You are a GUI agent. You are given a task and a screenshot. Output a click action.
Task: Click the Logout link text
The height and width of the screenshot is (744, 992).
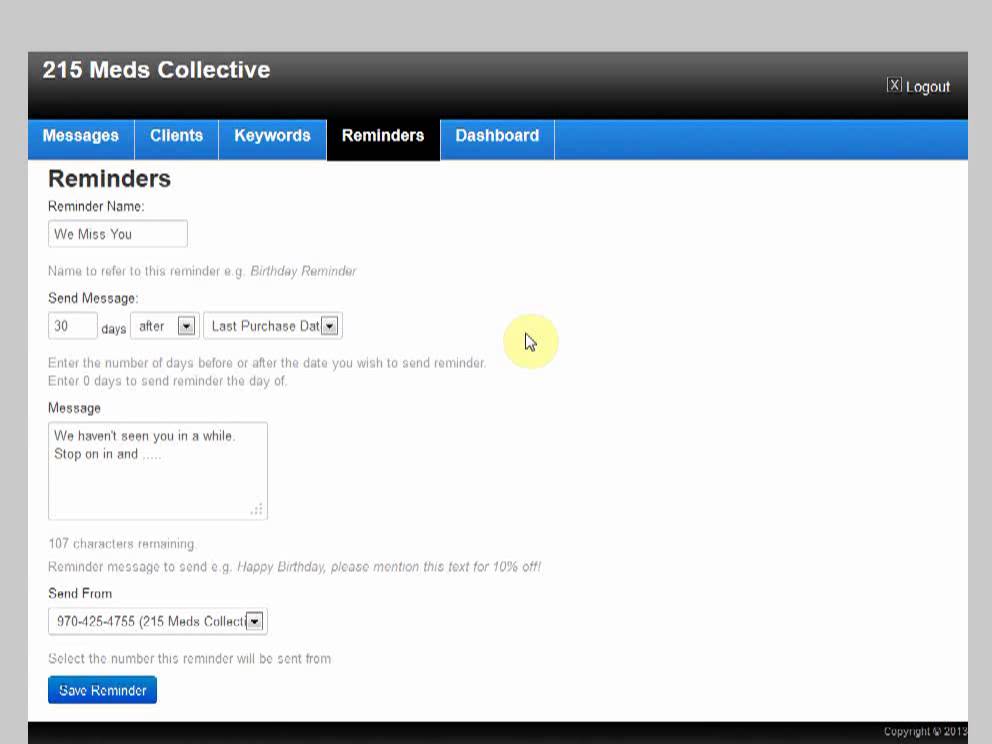928,87
